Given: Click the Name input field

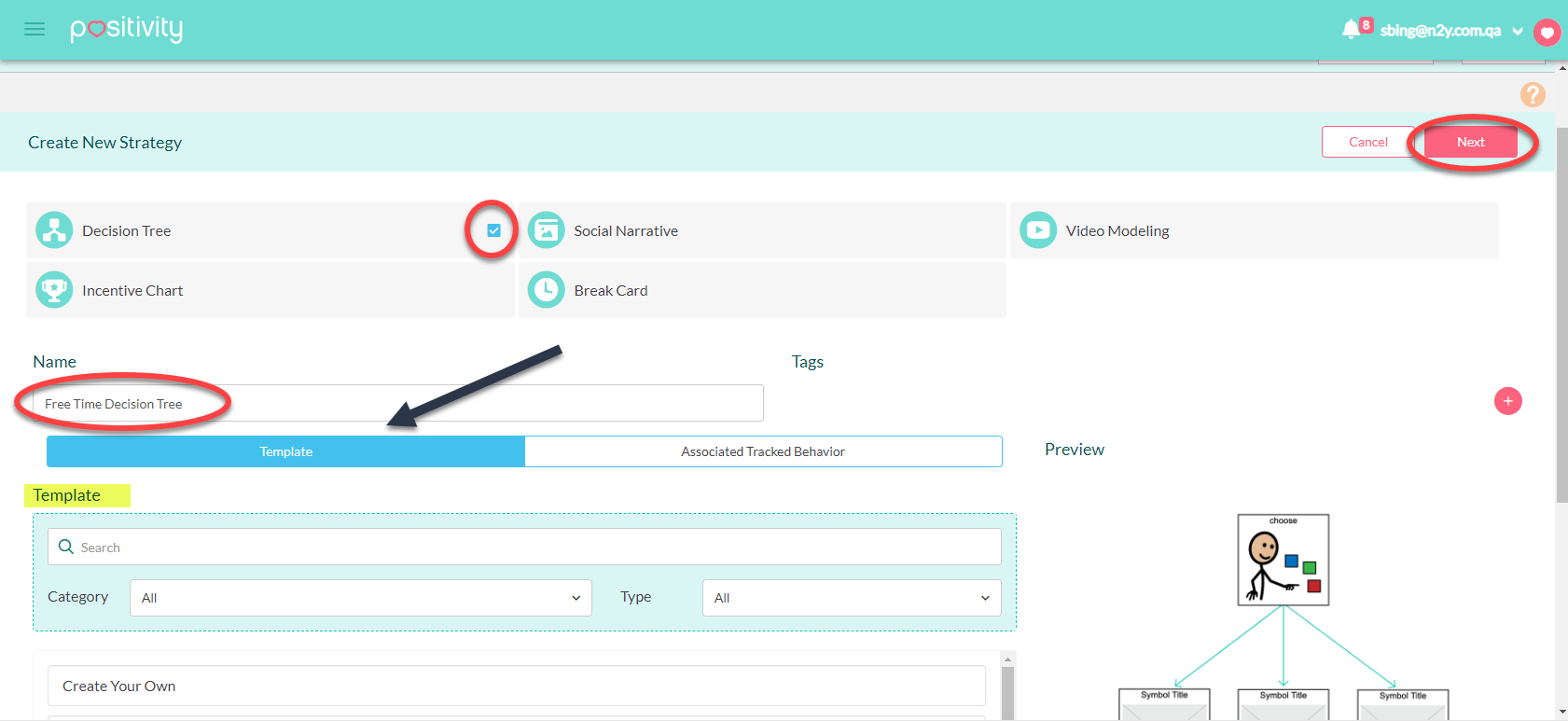Looking at the screenshot, I should 398,403.
